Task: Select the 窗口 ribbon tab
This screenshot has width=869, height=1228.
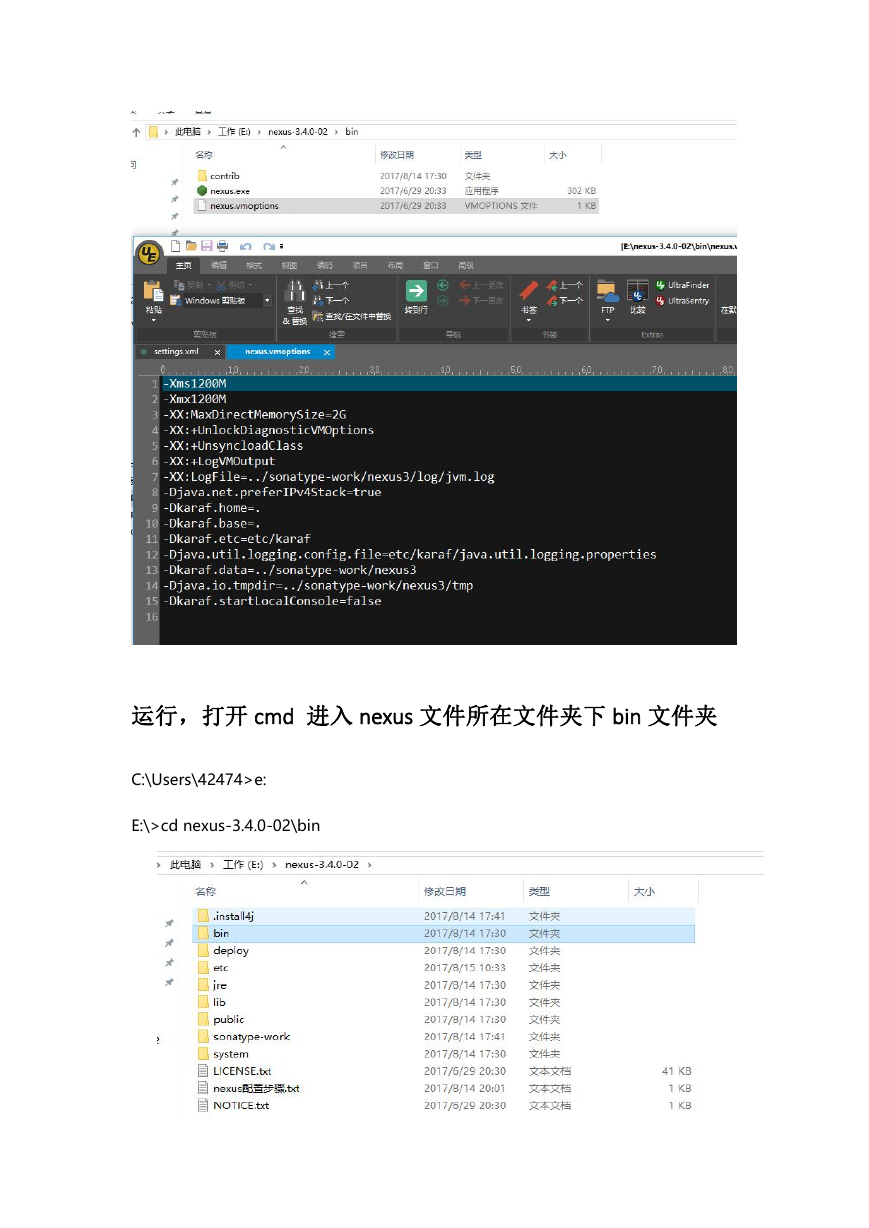Action: pos(431,265)
